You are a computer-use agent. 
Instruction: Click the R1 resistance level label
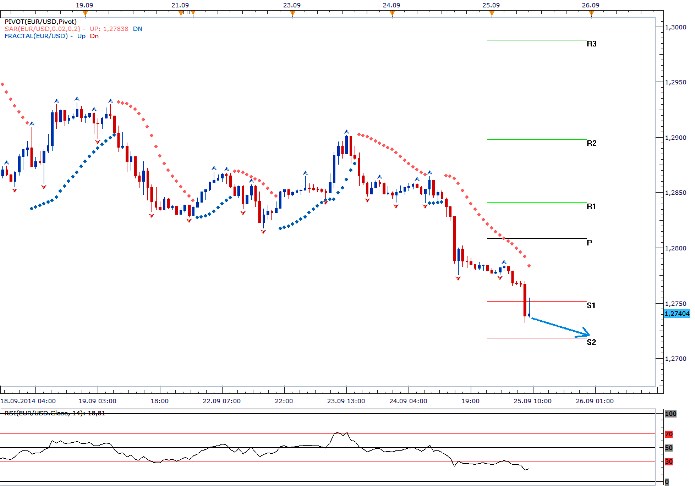click(591, 206)
